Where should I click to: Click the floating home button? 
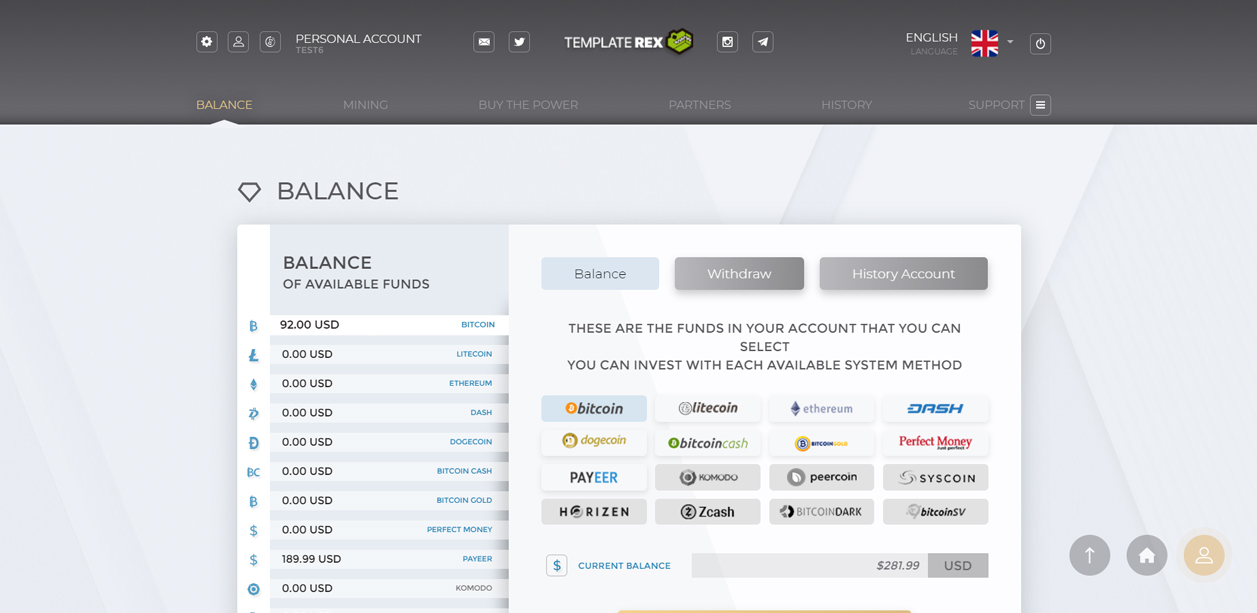pyautogui.click(x=1147, y=555)
